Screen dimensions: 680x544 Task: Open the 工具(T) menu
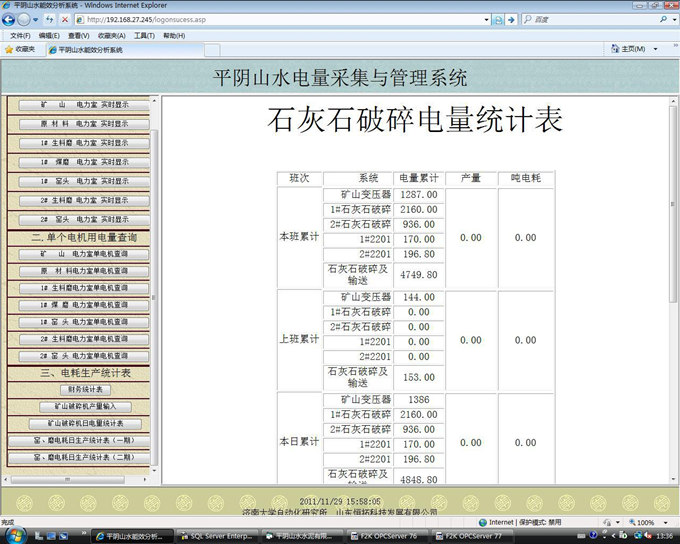(x=145, y=35)
